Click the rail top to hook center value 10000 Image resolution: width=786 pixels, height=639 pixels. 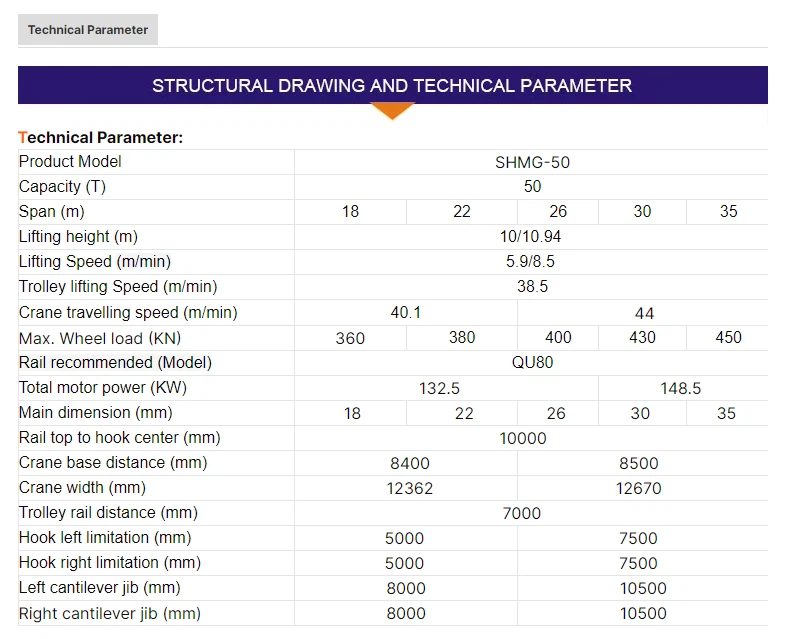point(522,438)
